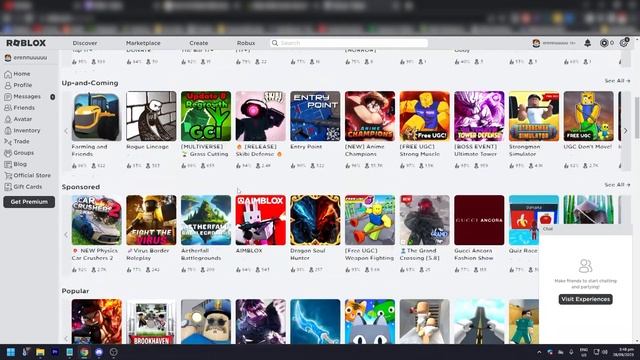Image resolution: width=640 pixels, height=360 pixels.
Task: Click the Get Premium button
Action: coord(29,202)
